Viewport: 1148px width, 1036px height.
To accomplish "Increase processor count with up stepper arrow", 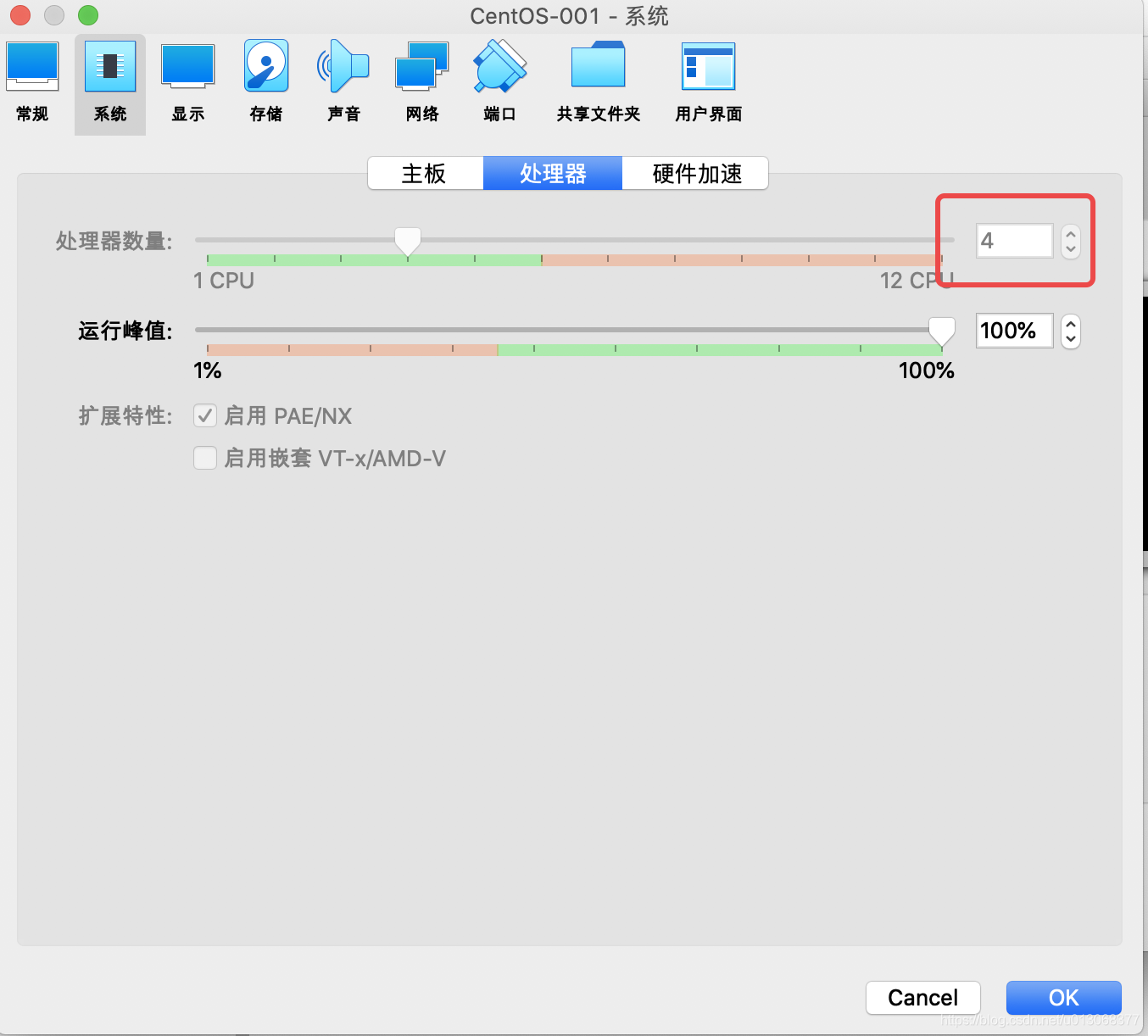I will [1071, 233].
